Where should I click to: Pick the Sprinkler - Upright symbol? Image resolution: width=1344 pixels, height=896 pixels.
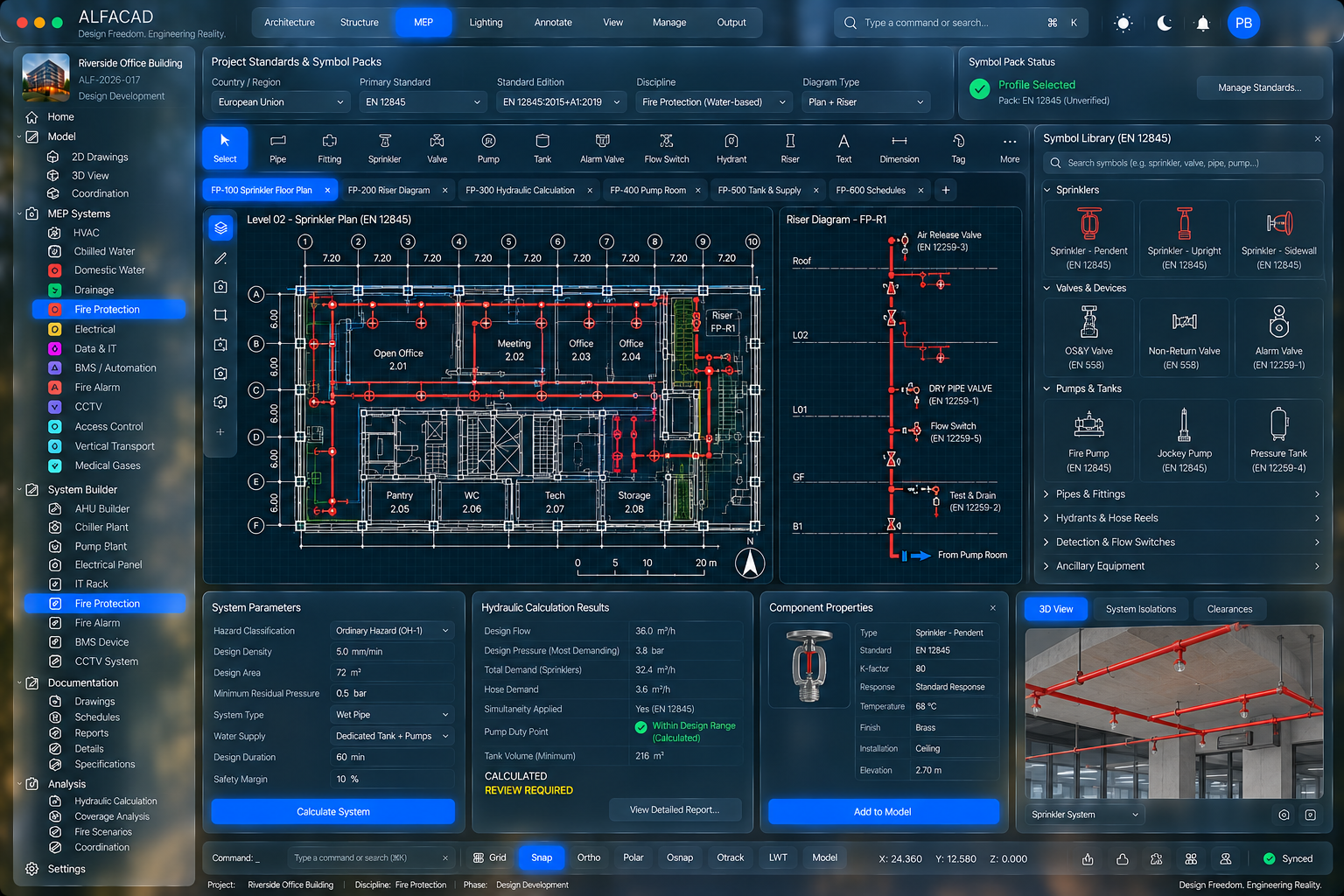(1184, 238)
